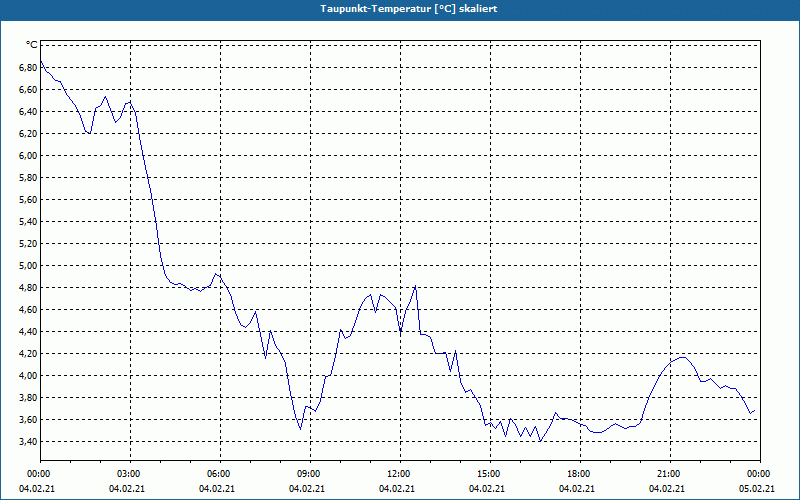
Task: Click the 04.02.21 date beneath 15:00
Action: click(x=487, y=488)
